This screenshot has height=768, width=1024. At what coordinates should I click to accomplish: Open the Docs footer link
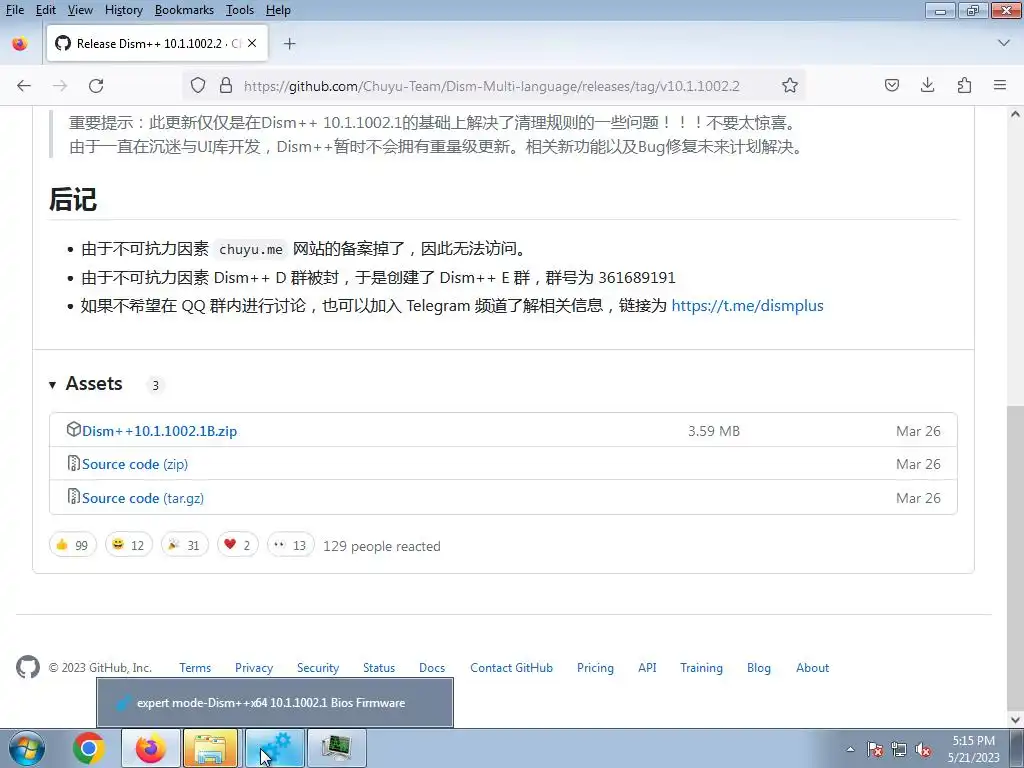coord(432,667)
